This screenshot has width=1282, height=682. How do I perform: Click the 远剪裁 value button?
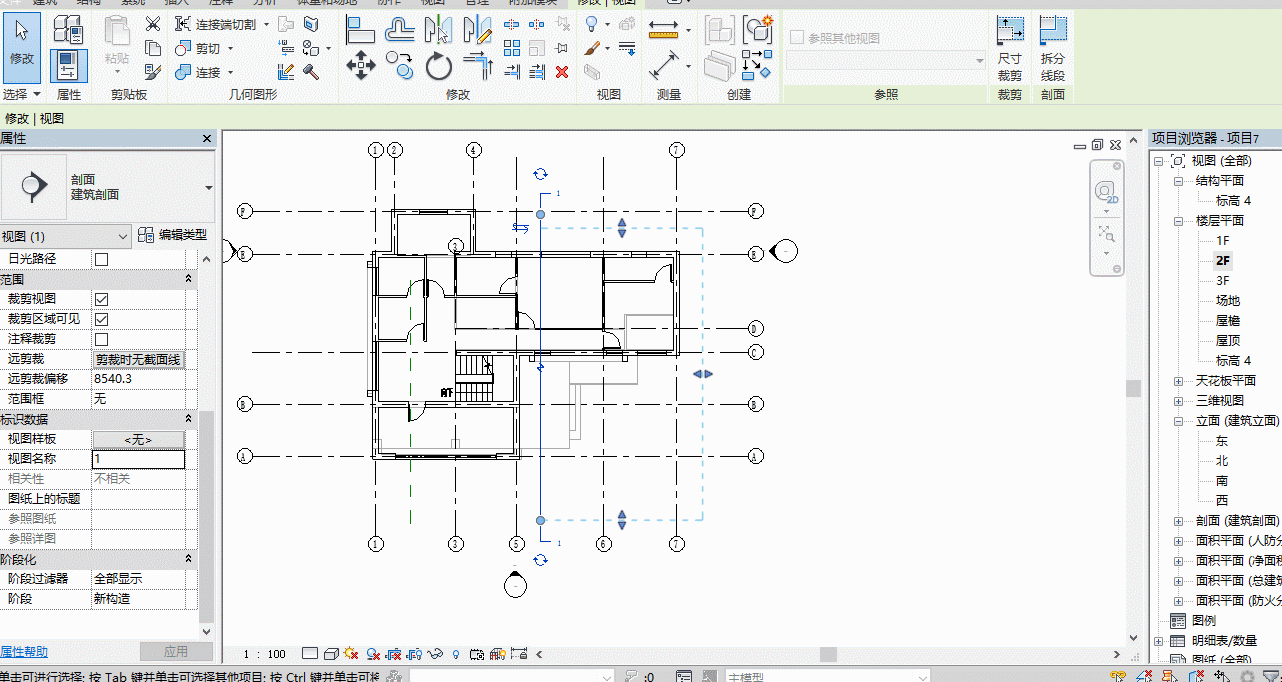click(139, 359)
